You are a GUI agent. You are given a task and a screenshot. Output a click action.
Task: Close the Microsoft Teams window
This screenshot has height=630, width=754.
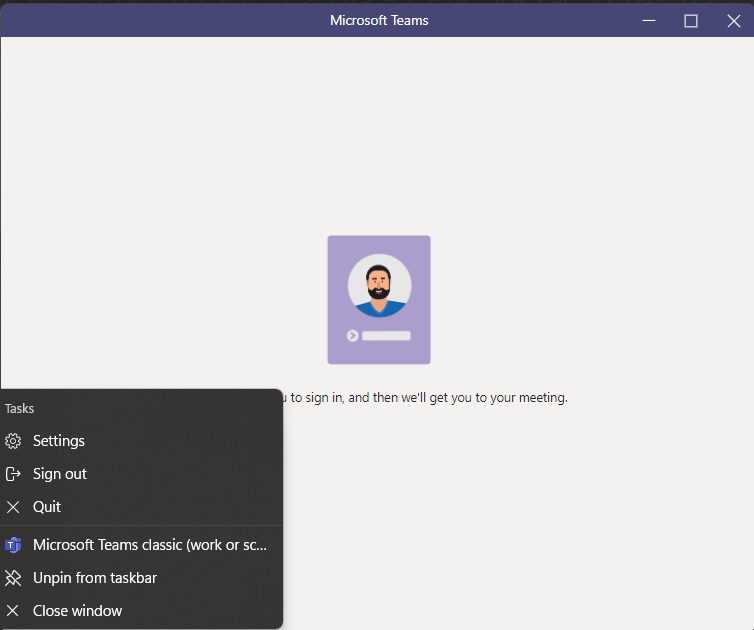click(733, 21)
